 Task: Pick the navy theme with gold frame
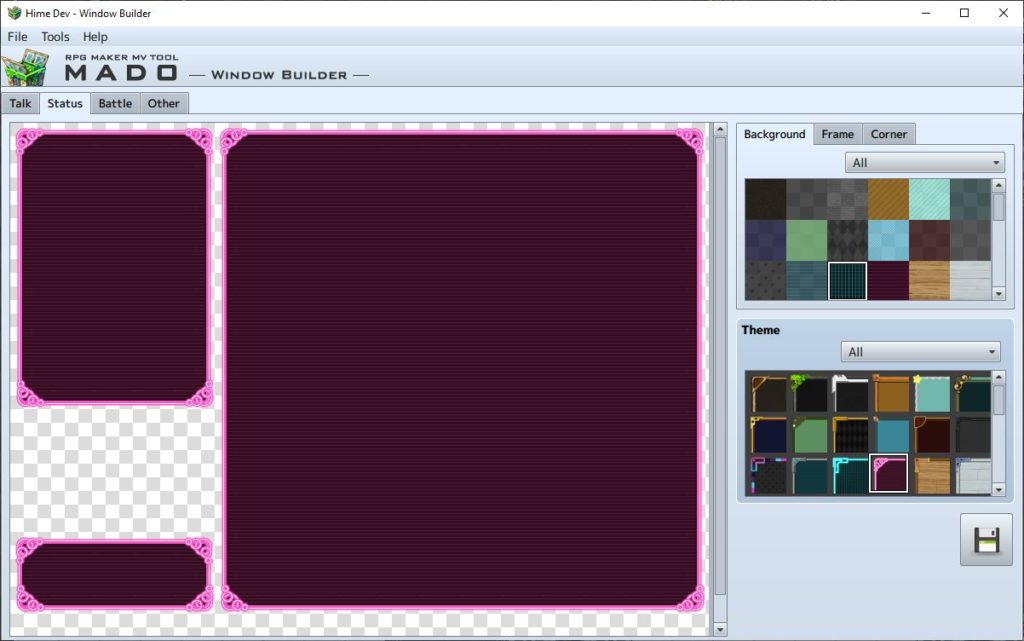tap(768, 434)
